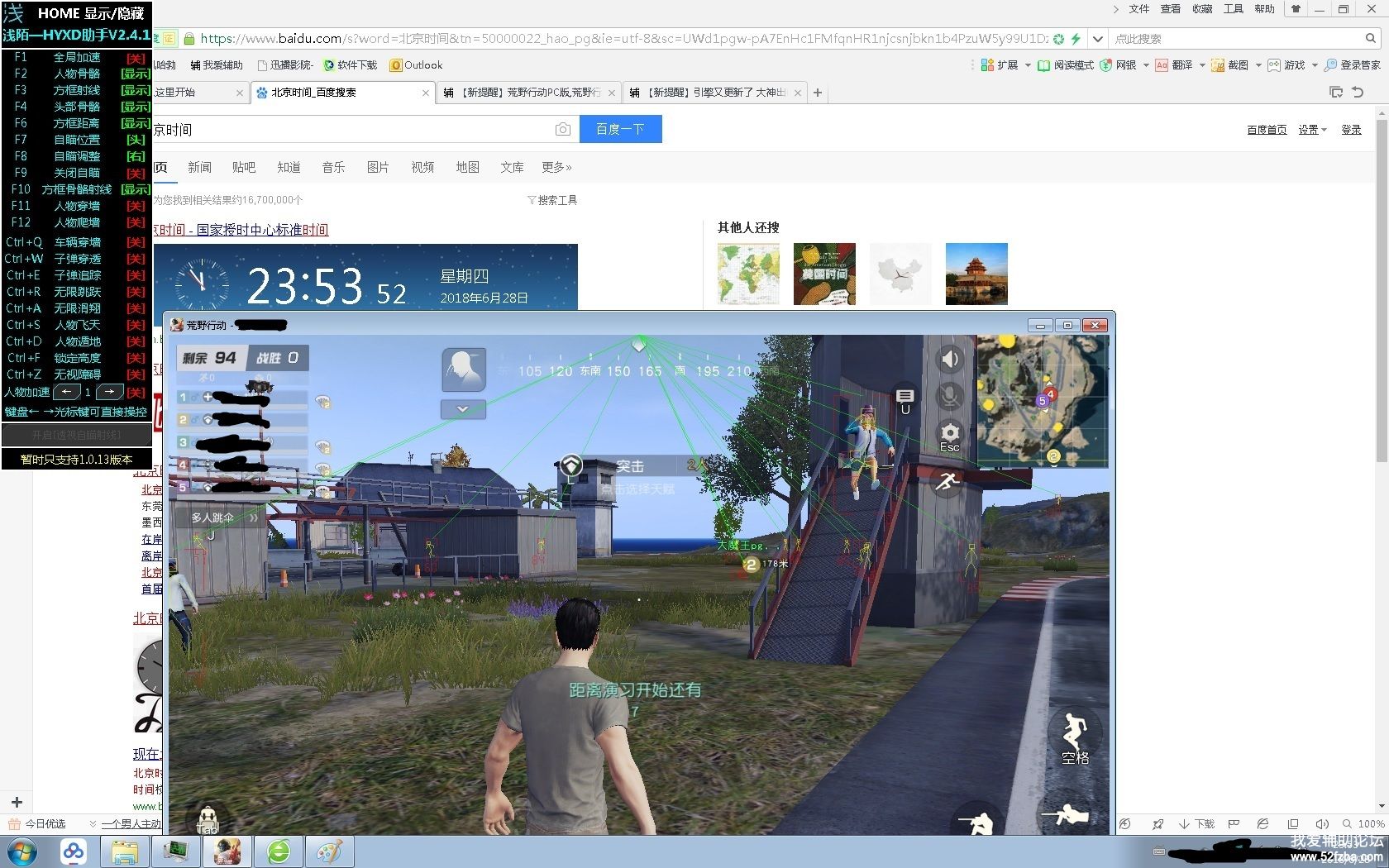
Task: Toggle F10 方框骨骼射线 display switch
Action: pyautogui.click(x=136, y=189)
